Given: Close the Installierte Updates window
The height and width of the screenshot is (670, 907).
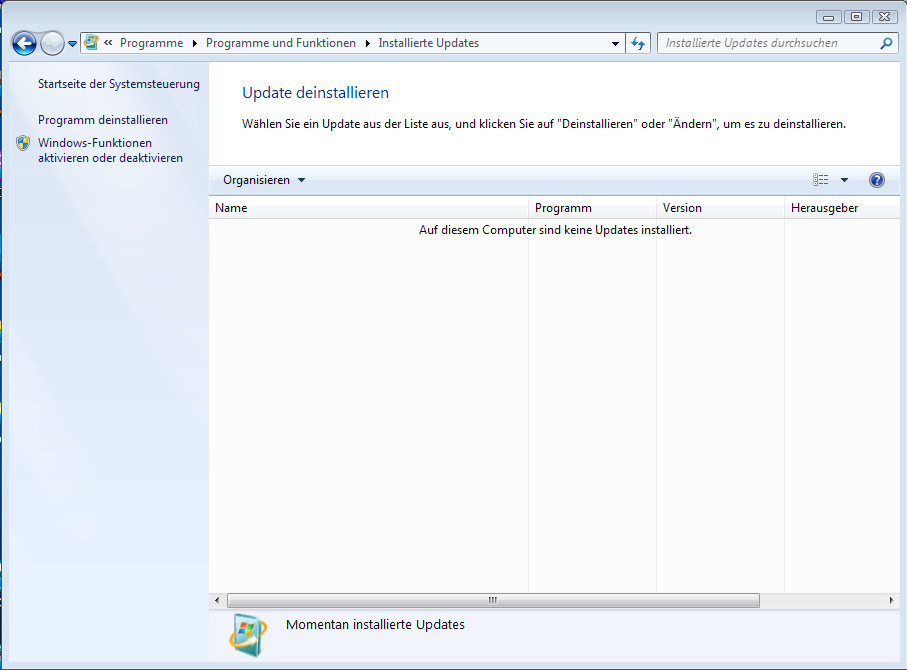Looking at the screenshot, I should [x=884, y=17].
